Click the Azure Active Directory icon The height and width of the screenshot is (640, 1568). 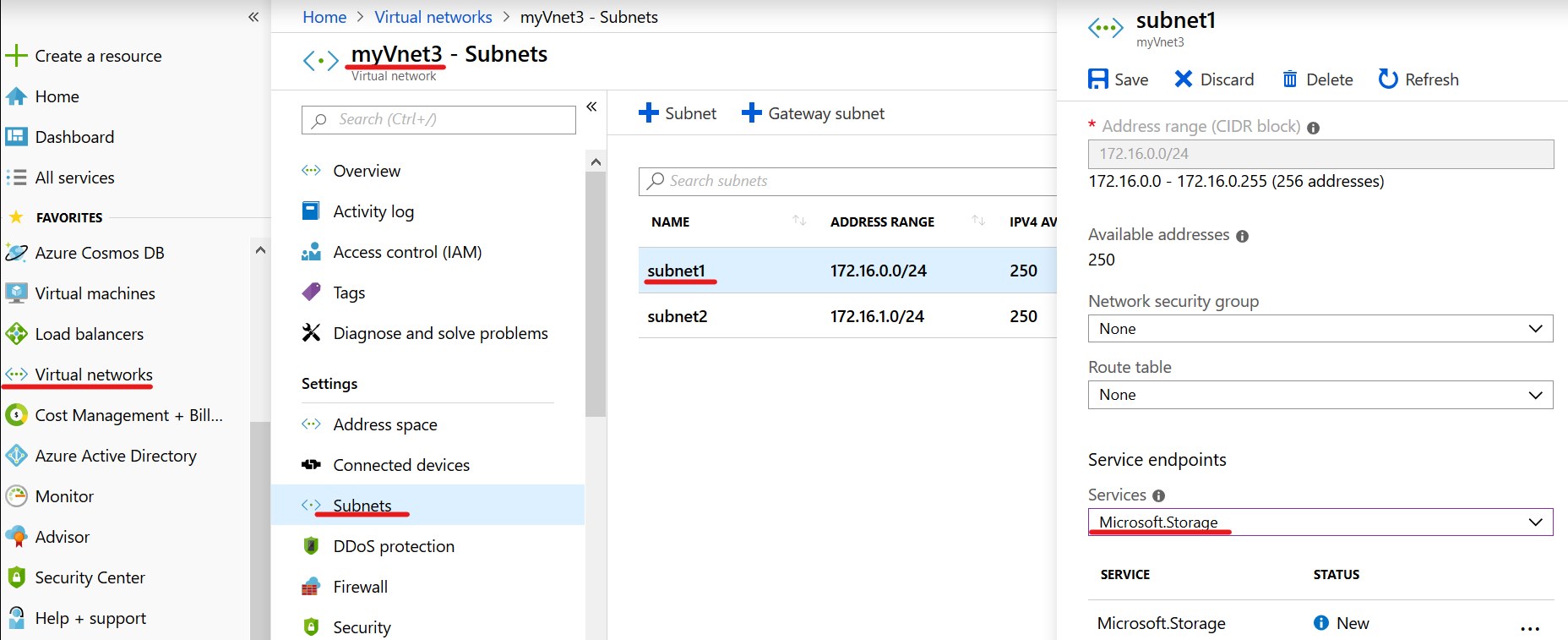coord(16,456)
